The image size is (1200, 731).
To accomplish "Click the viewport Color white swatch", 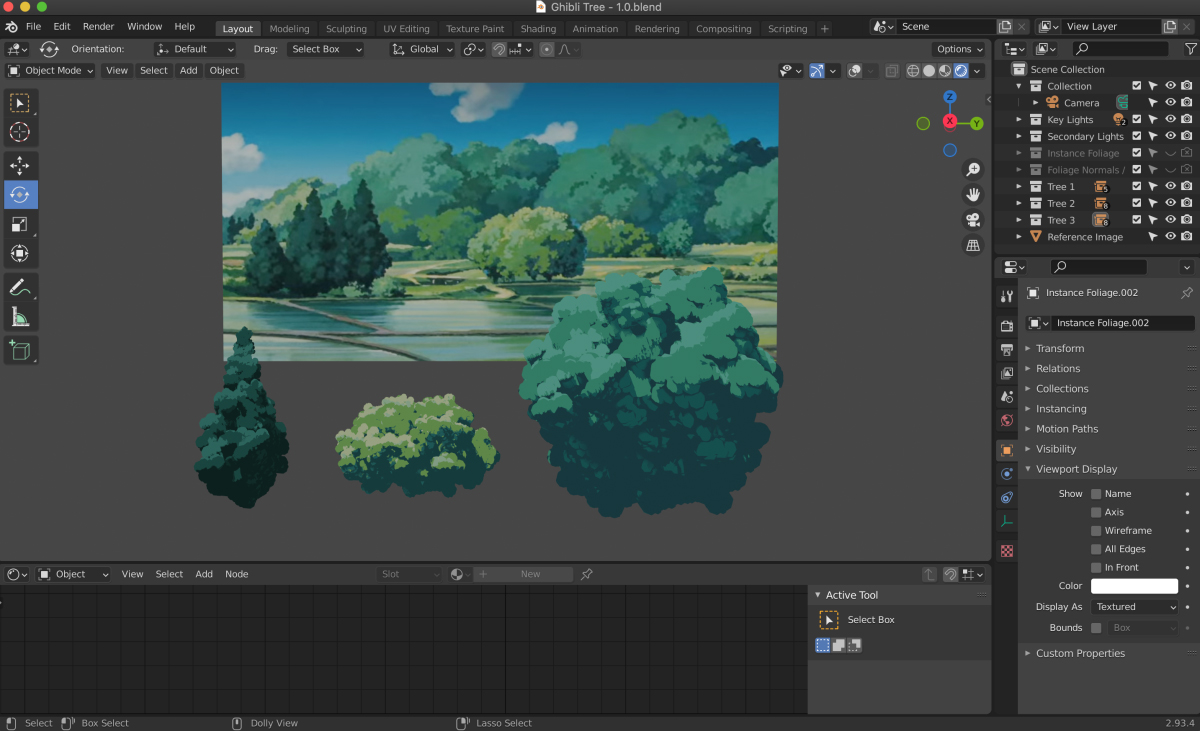I will (1134, 587).
